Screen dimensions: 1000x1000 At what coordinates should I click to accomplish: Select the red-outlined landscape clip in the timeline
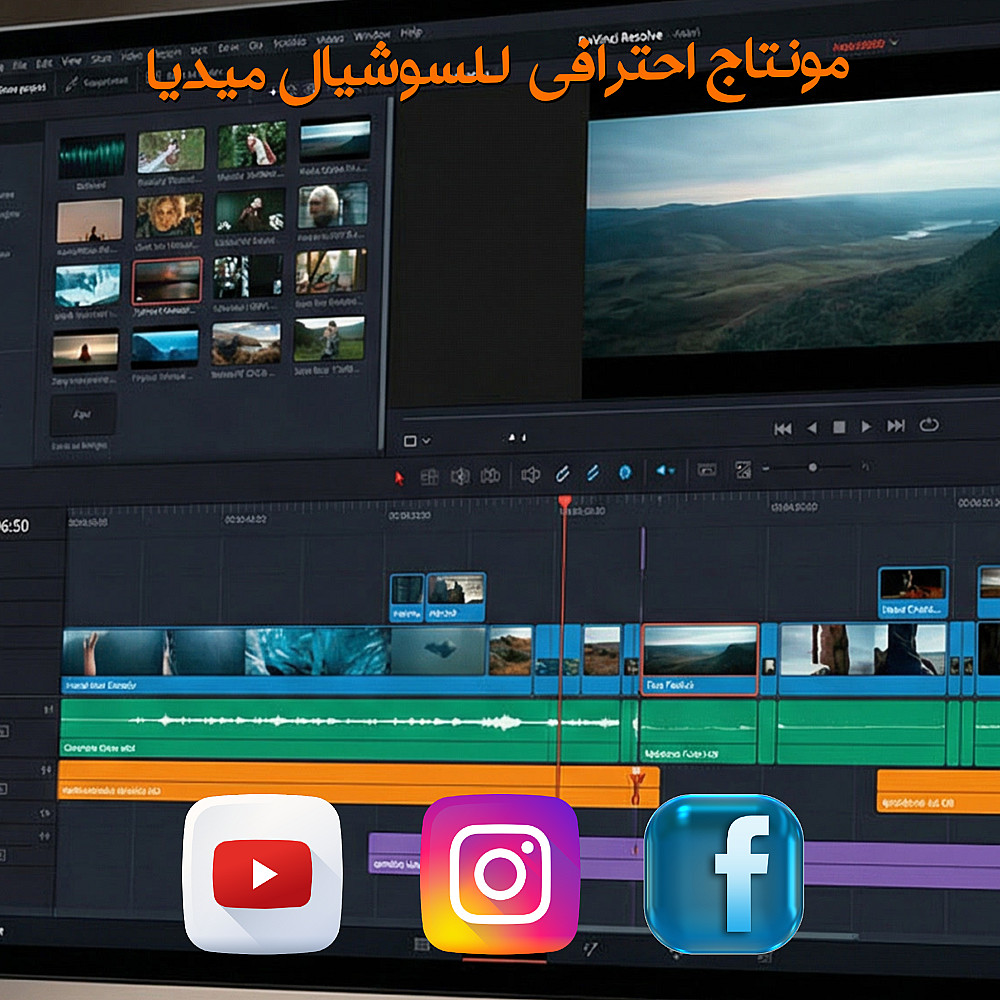coord(700,659)
